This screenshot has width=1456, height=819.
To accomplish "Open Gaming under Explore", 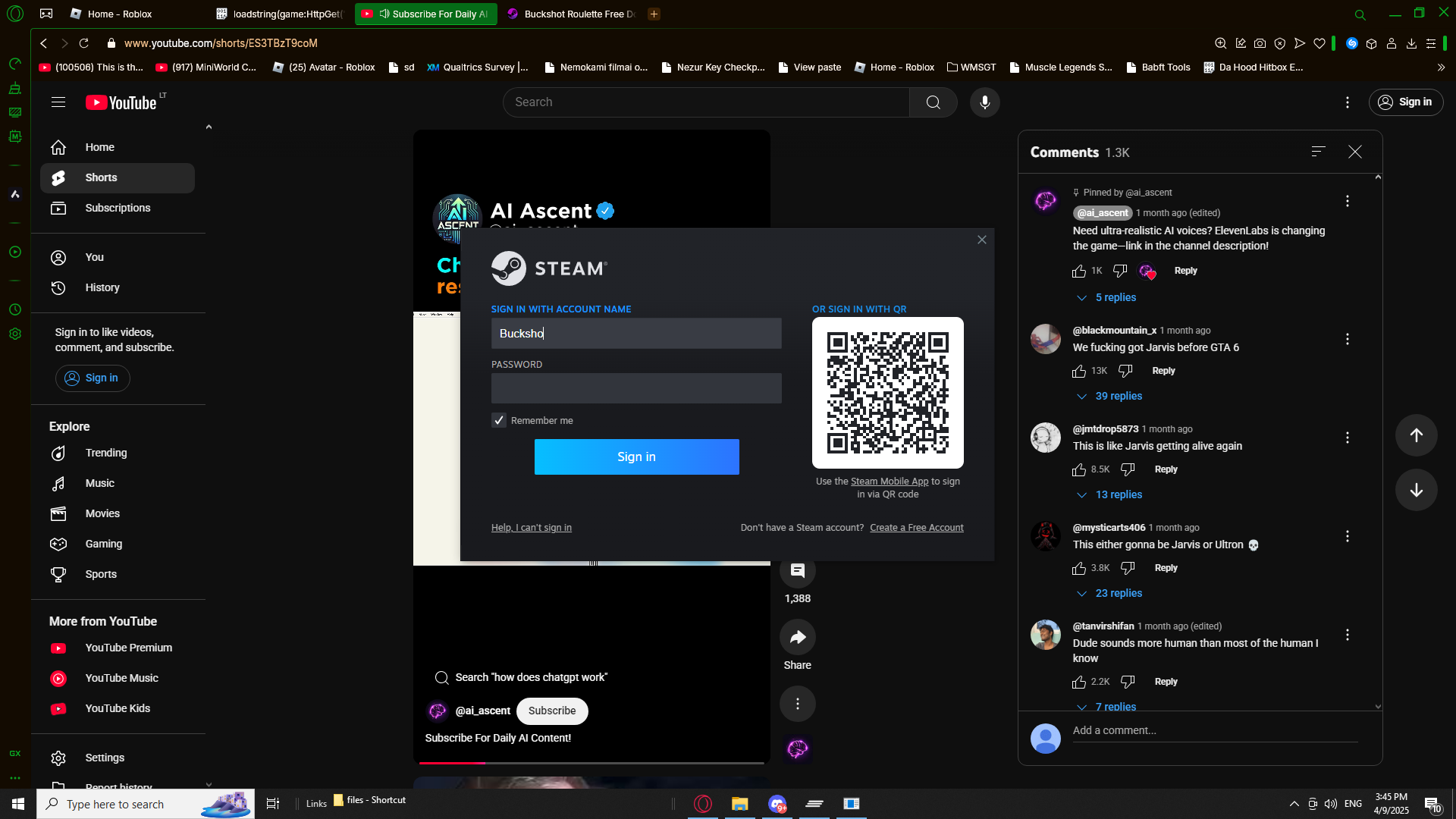I will (x=118, y=544).
